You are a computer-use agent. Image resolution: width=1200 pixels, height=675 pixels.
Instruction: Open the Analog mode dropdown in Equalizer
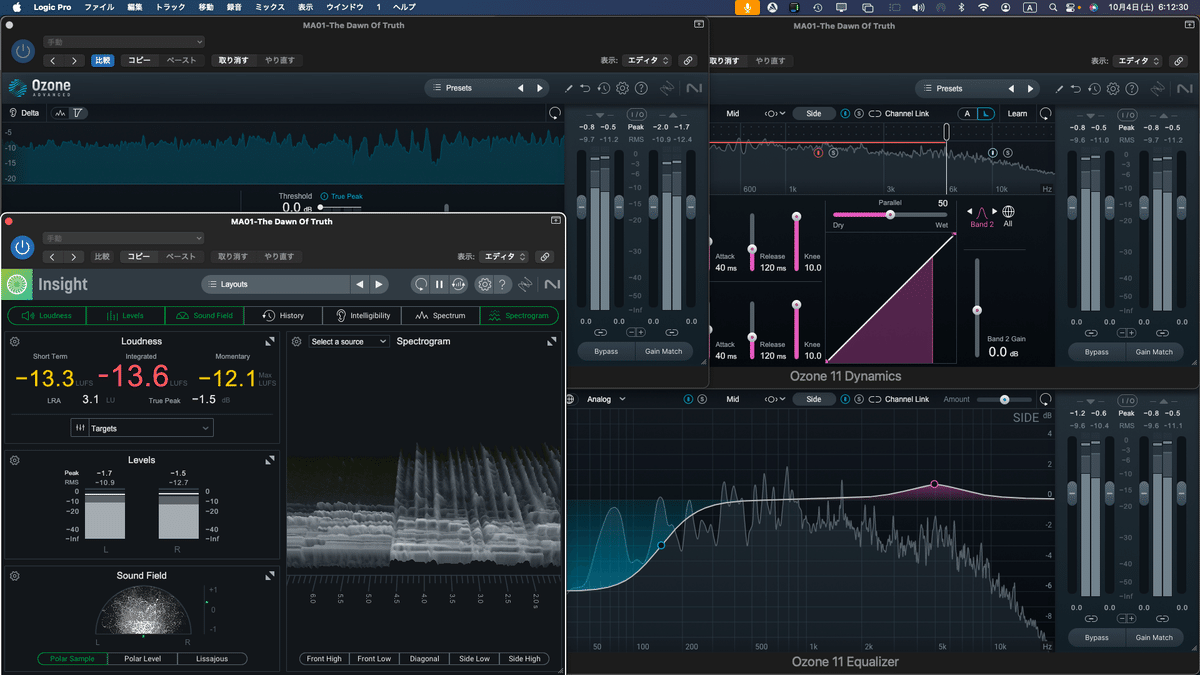coord(605,399)
